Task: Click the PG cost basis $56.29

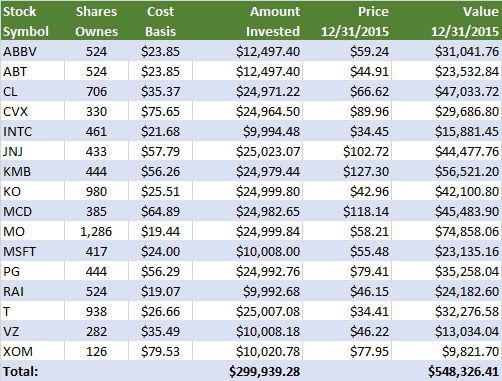Action: tap(160, 271)
